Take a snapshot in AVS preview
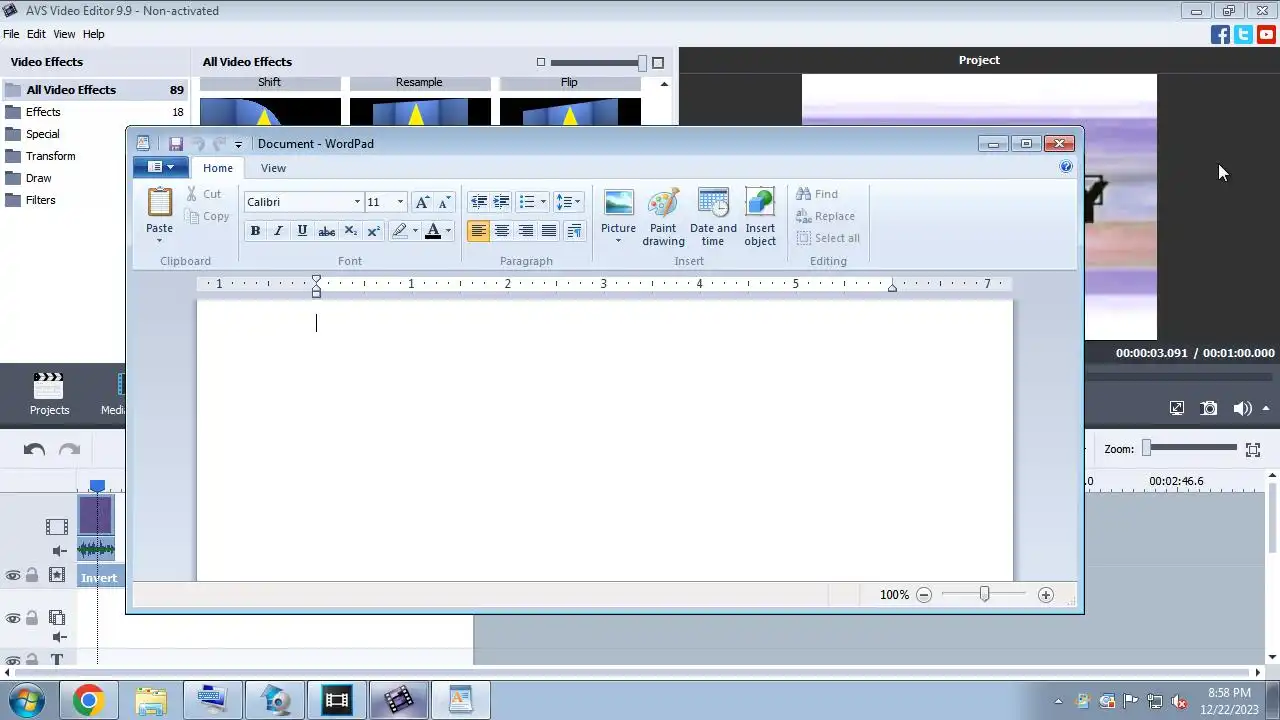The image size is (1280, 720). pos(1209,408)
